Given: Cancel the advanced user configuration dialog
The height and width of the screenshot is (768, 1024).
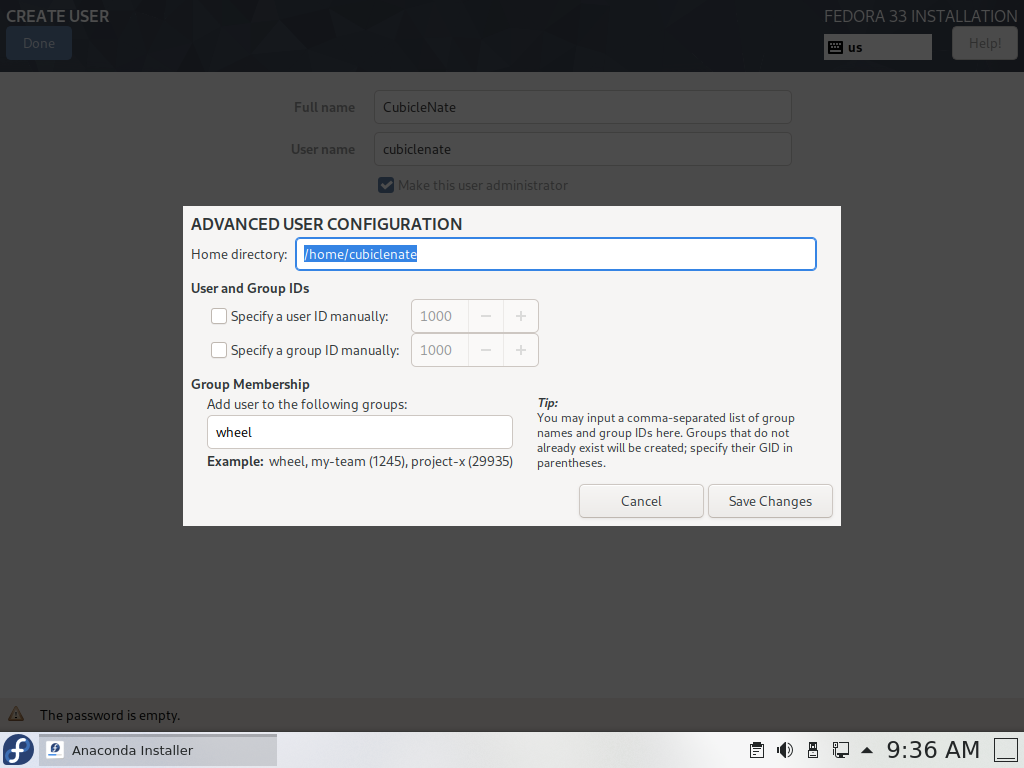Looking at the screenshot, I should [641, 500].
